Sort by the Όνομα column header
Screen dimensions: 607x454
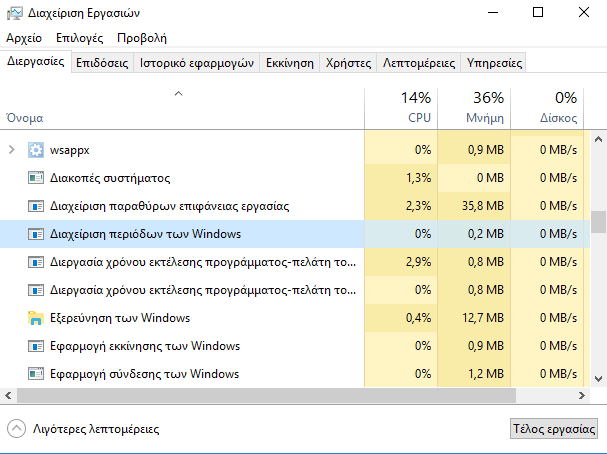(182, 109)
